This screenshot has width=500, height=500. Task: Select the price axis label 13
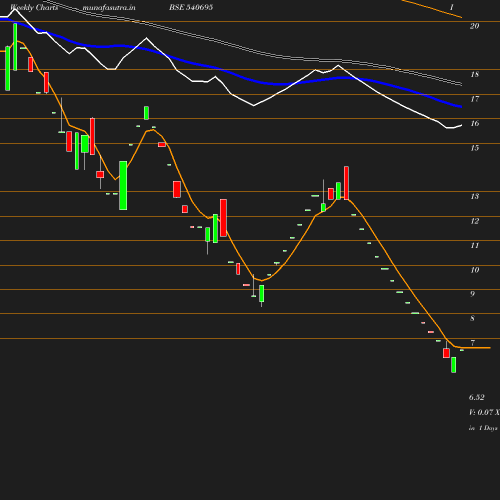point(475,196)
